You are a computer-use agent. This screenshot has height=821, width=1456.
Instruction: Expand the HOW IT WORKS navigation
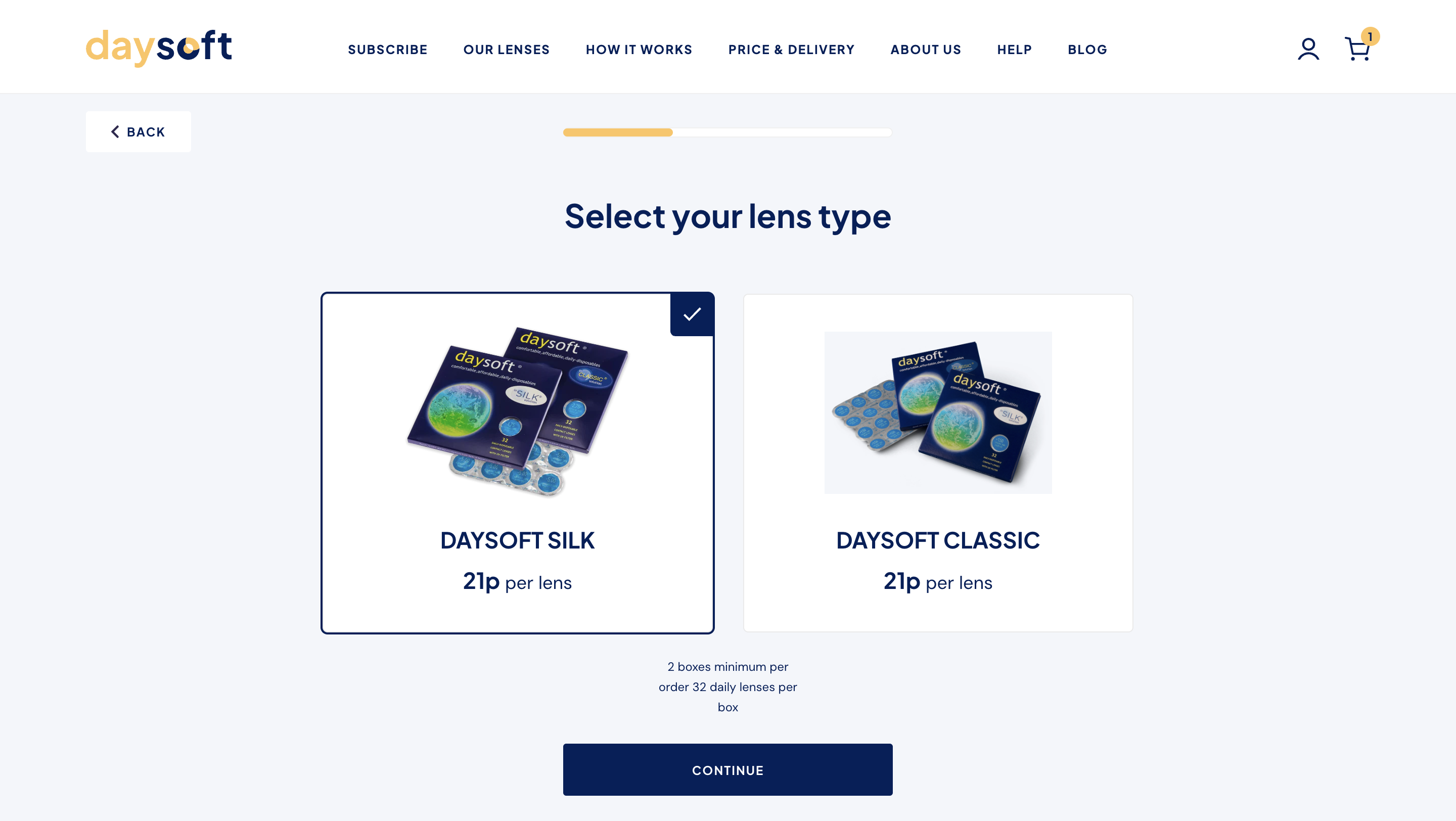[639, 49]
